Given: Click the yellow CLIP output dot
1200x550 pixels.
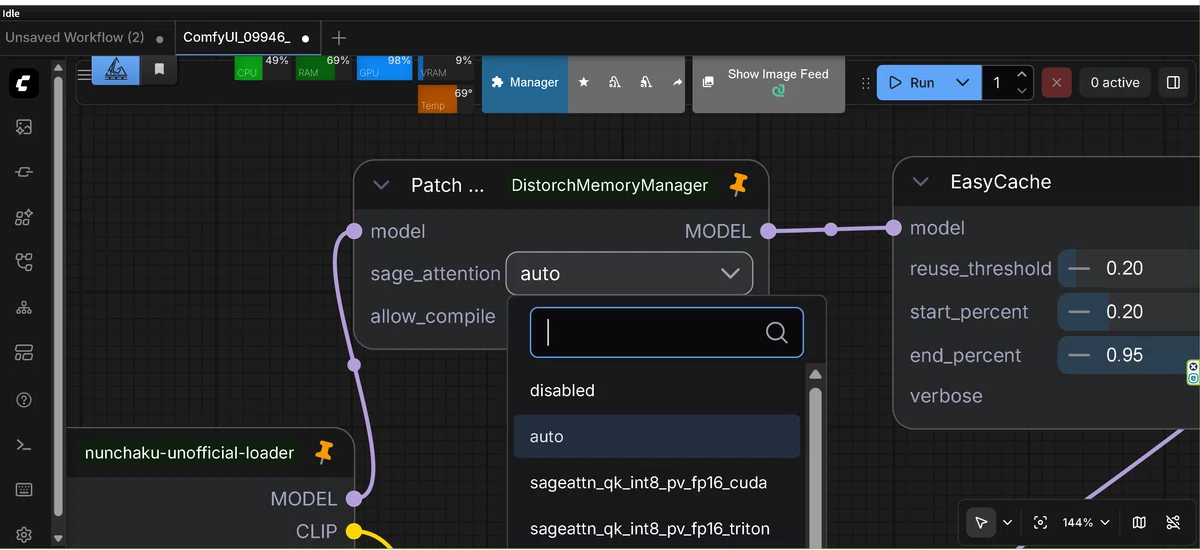Looking at the screenshot, I should (353, 531).
